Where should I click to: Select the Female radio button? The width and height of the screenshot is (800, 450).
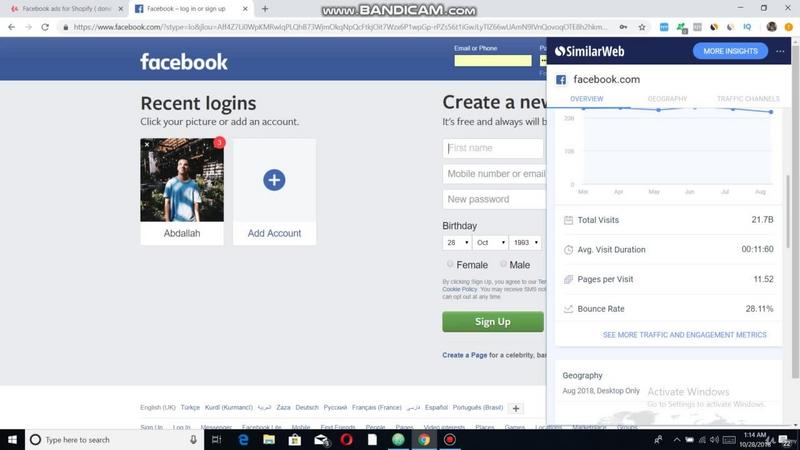tap(450, 264)
